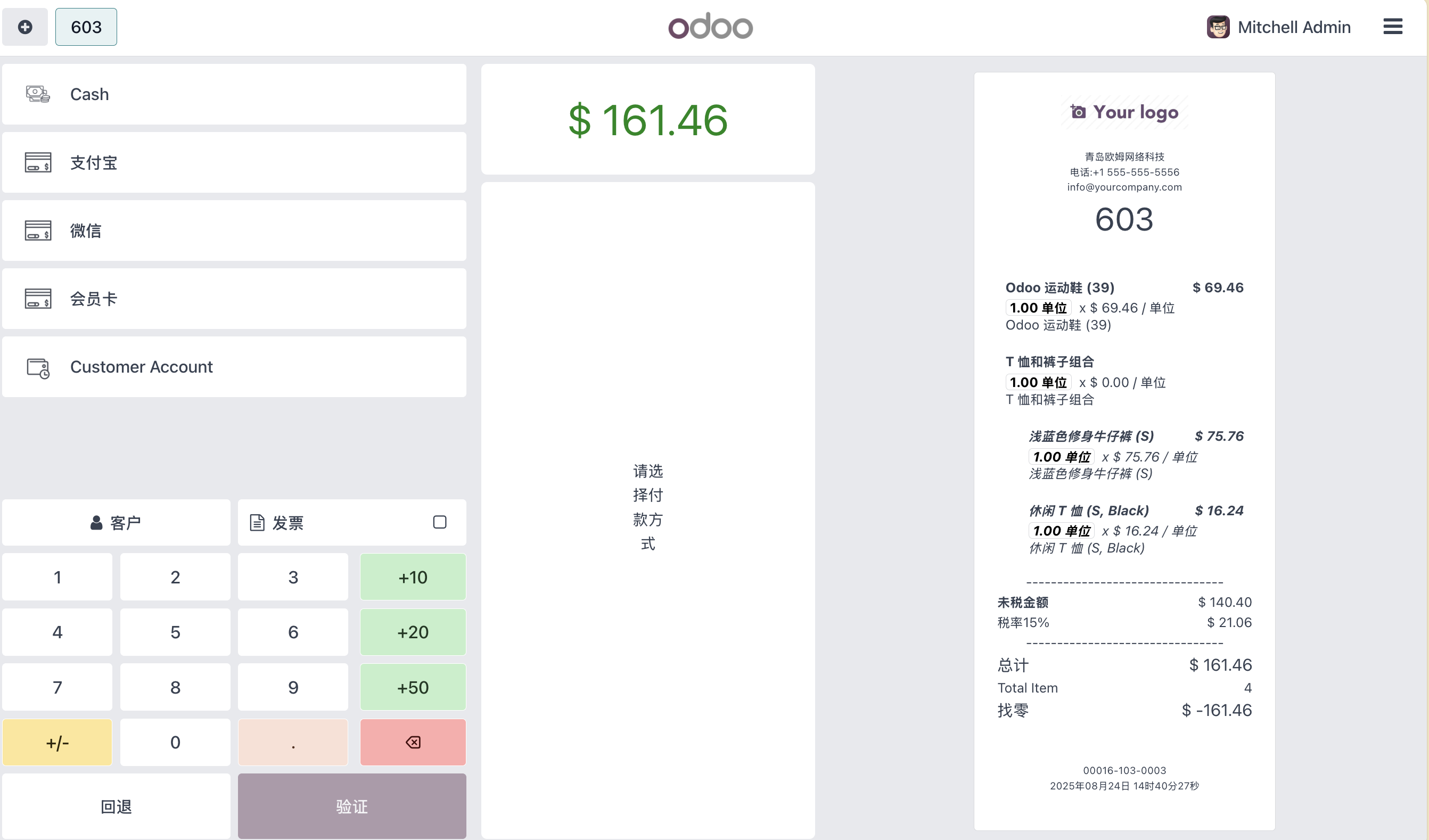Click the 验证 validate button
The image size is (1429, 840).
tap(351, 806)
